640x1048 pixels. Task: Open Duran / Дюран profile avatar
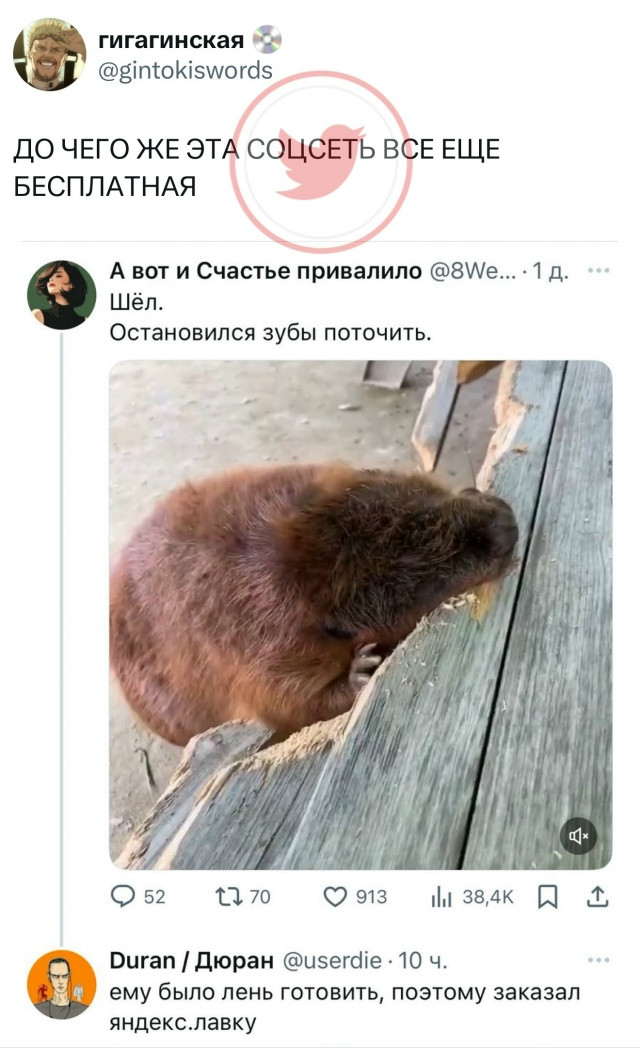61,984
